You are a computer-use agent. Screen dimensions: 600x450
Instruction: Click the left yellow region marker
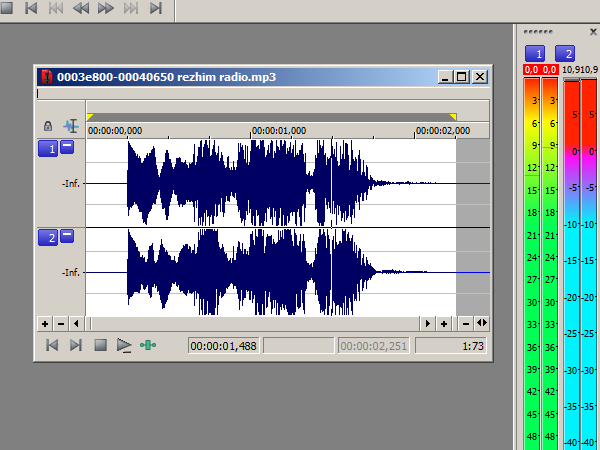90,117
